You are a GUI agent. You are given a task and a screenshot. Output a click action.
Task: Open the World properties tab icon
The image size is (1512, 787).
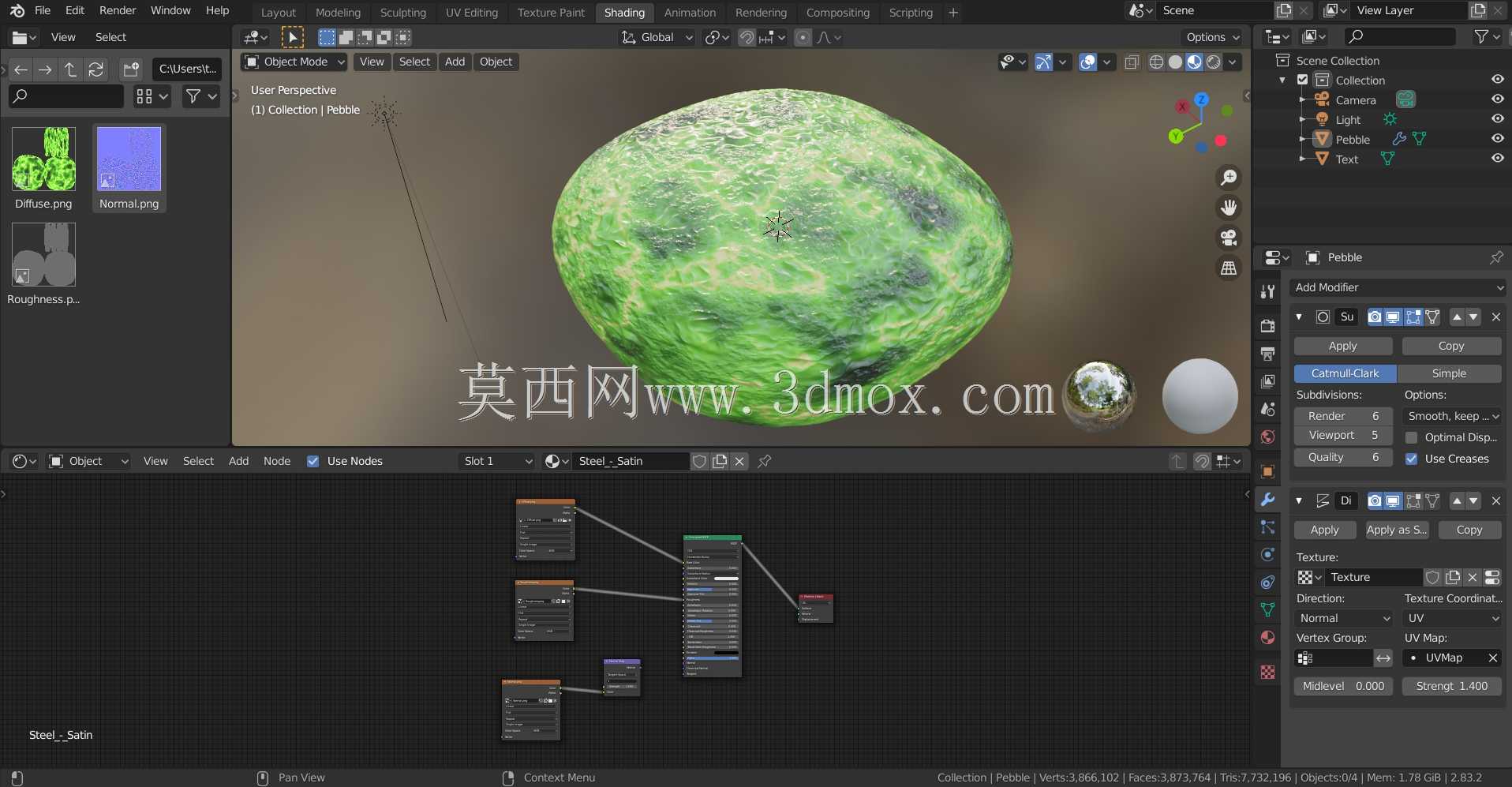coord(1267,437)
